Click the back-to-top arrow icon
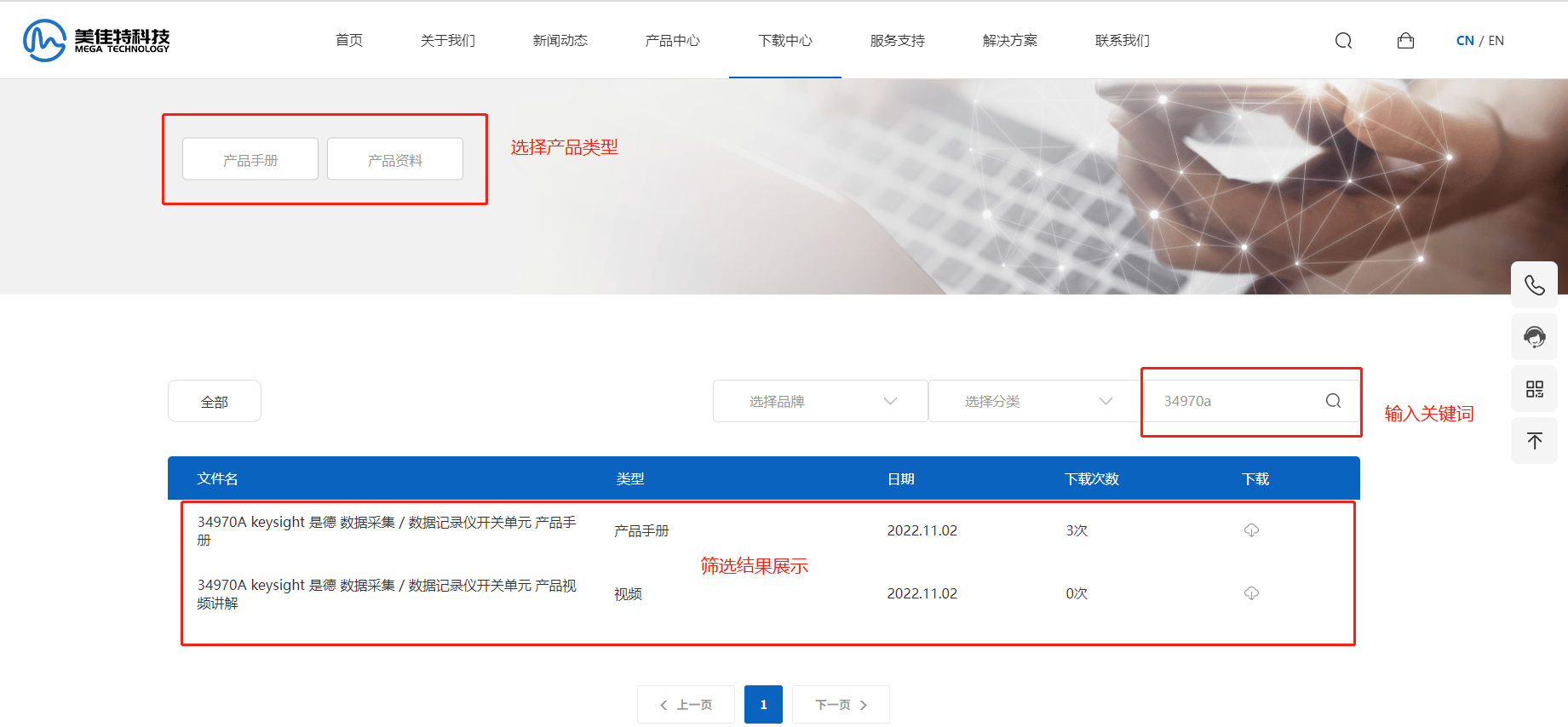This screenshot has width=1568, height=727. (x=1534, y=441)
